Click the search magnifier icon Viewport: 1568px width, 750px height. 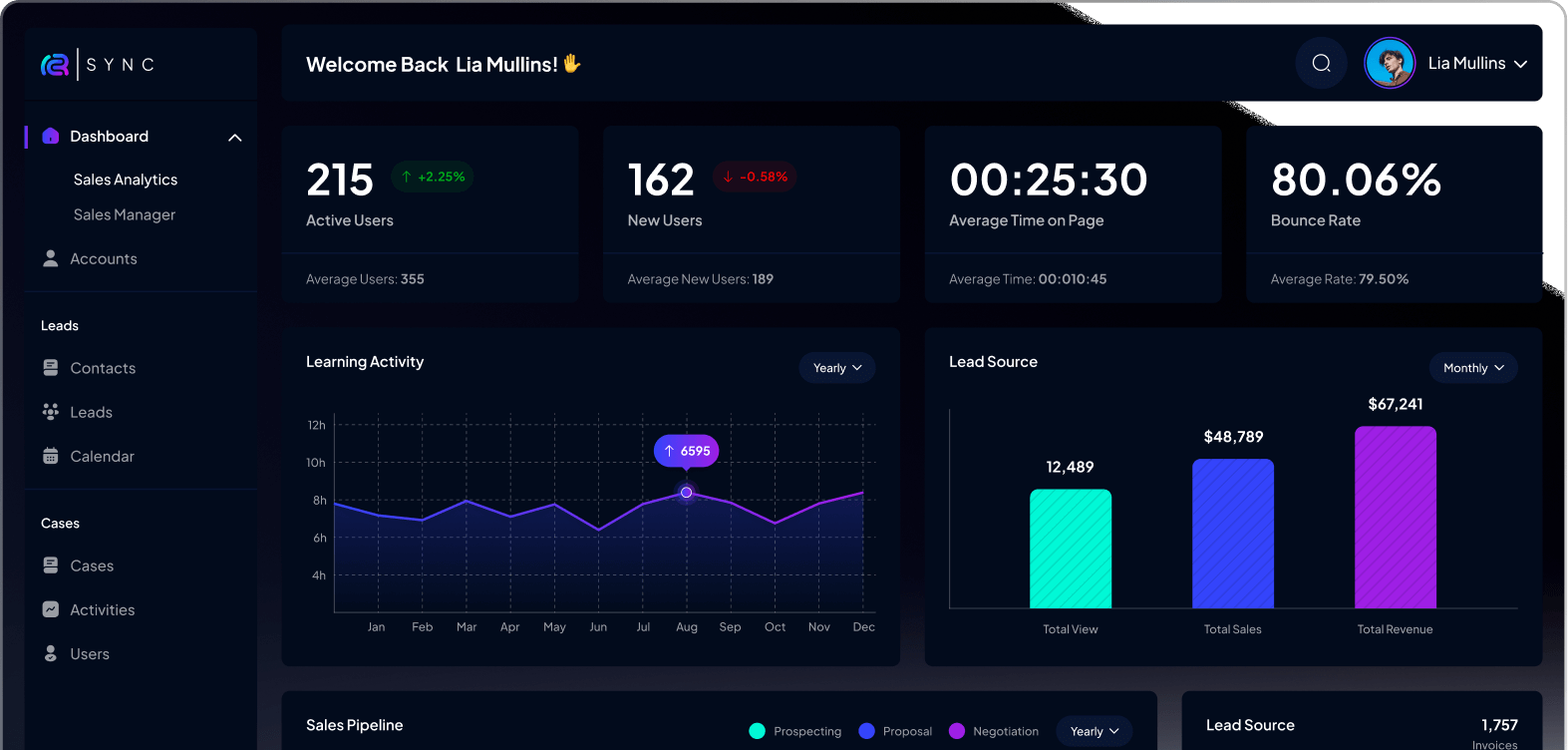pyautogui.click(x=1321, y=64)
